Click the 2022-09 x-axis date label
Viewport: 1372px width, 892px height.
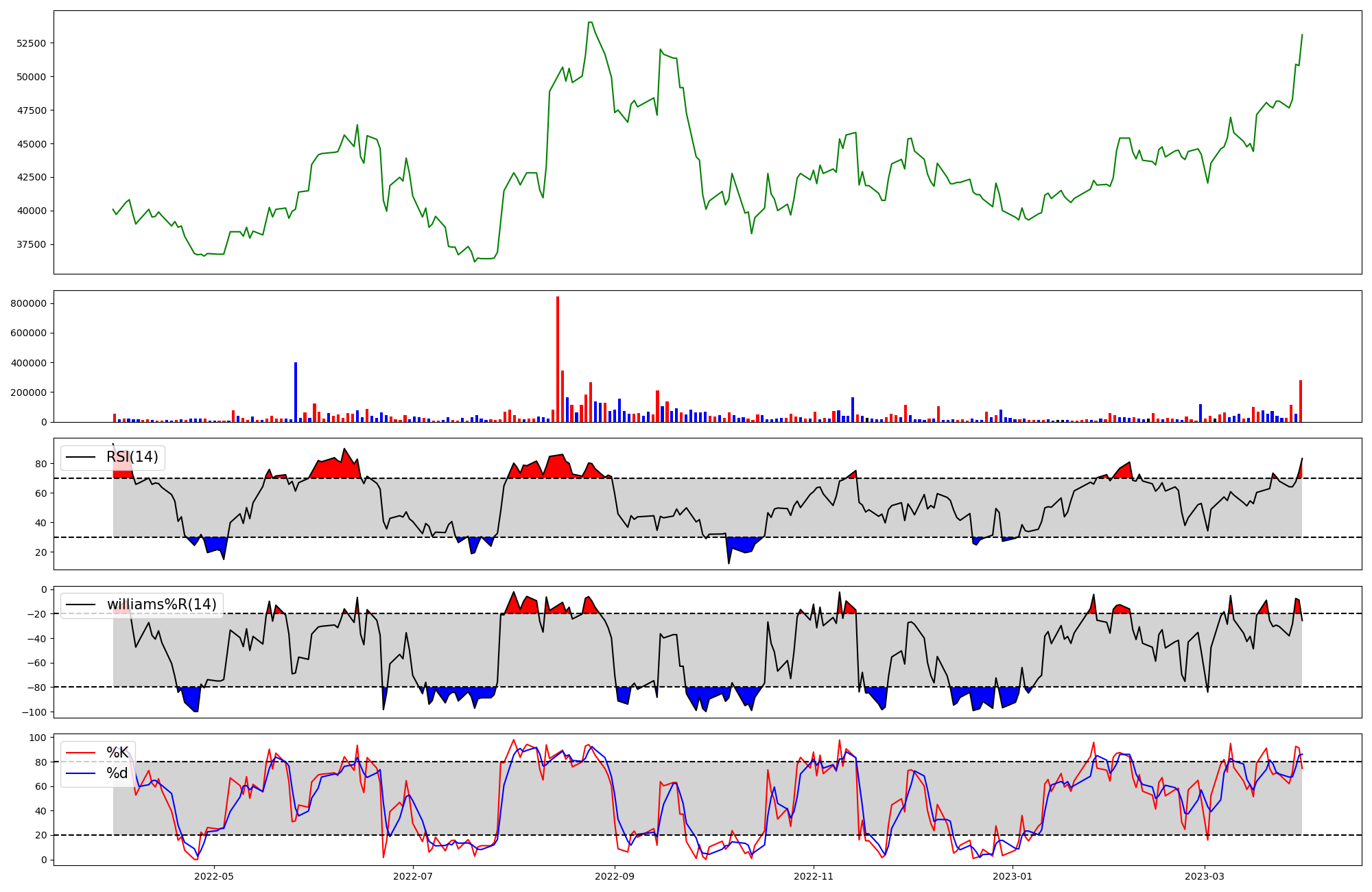click(x=614, y=876)
